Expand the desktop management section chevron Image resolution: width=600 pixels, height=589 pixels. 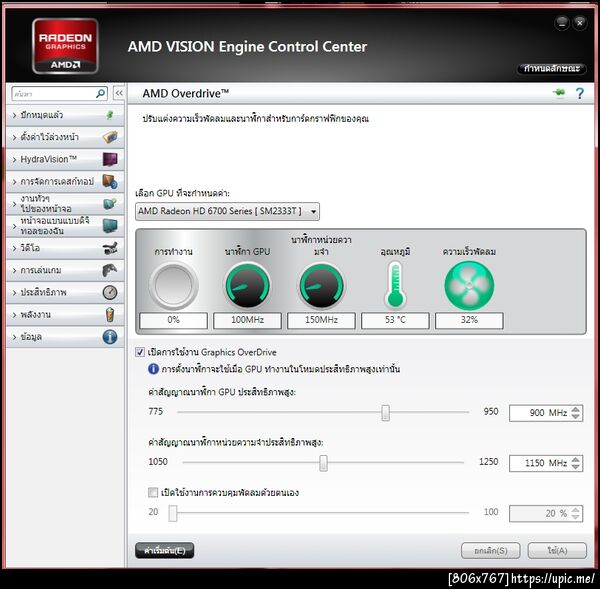pyautogui.click(x=14, y=182)
